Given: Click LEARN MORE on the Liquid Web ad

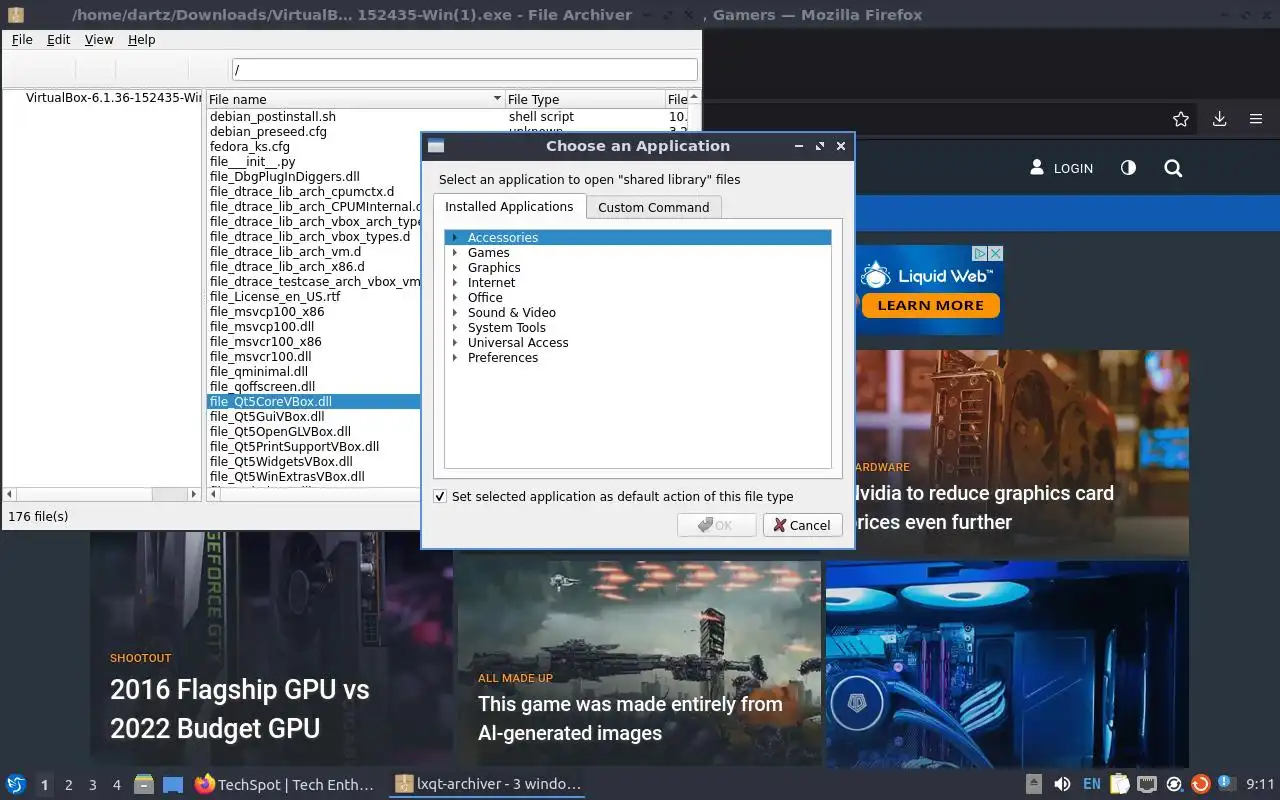Looking at the screenshot, I should click(x=930, y=305).
